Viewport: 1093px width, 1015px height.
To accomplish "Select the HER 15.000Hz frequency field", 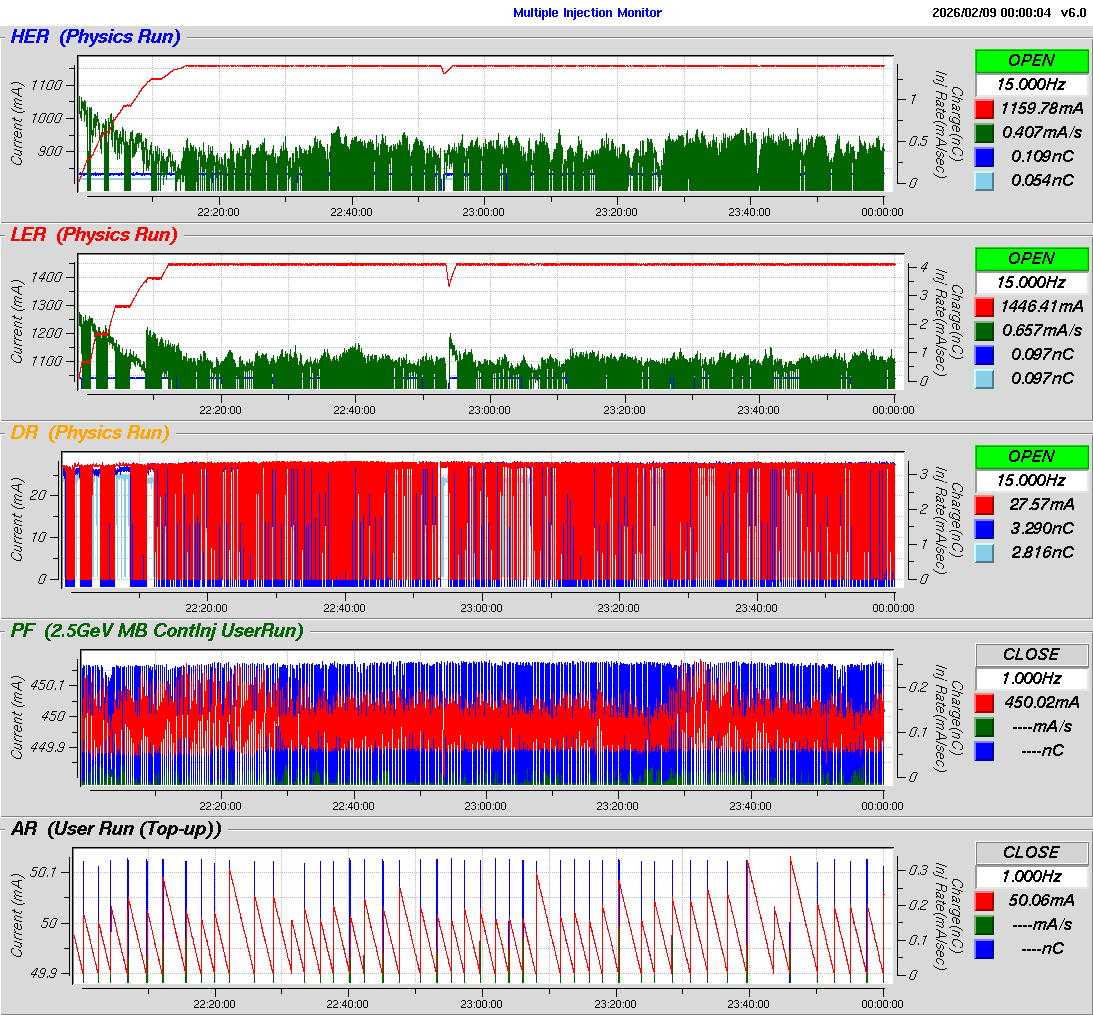I will 1031,84.
